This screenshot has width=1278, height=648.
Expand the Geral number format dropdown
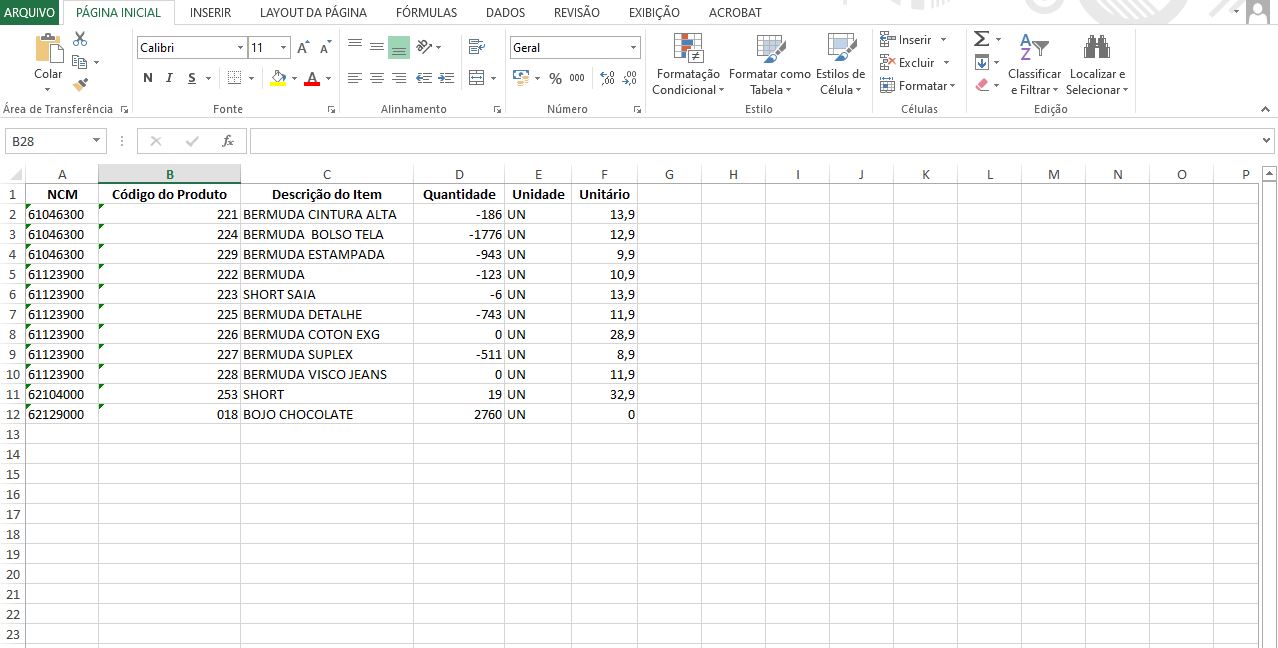click(633, 48)
